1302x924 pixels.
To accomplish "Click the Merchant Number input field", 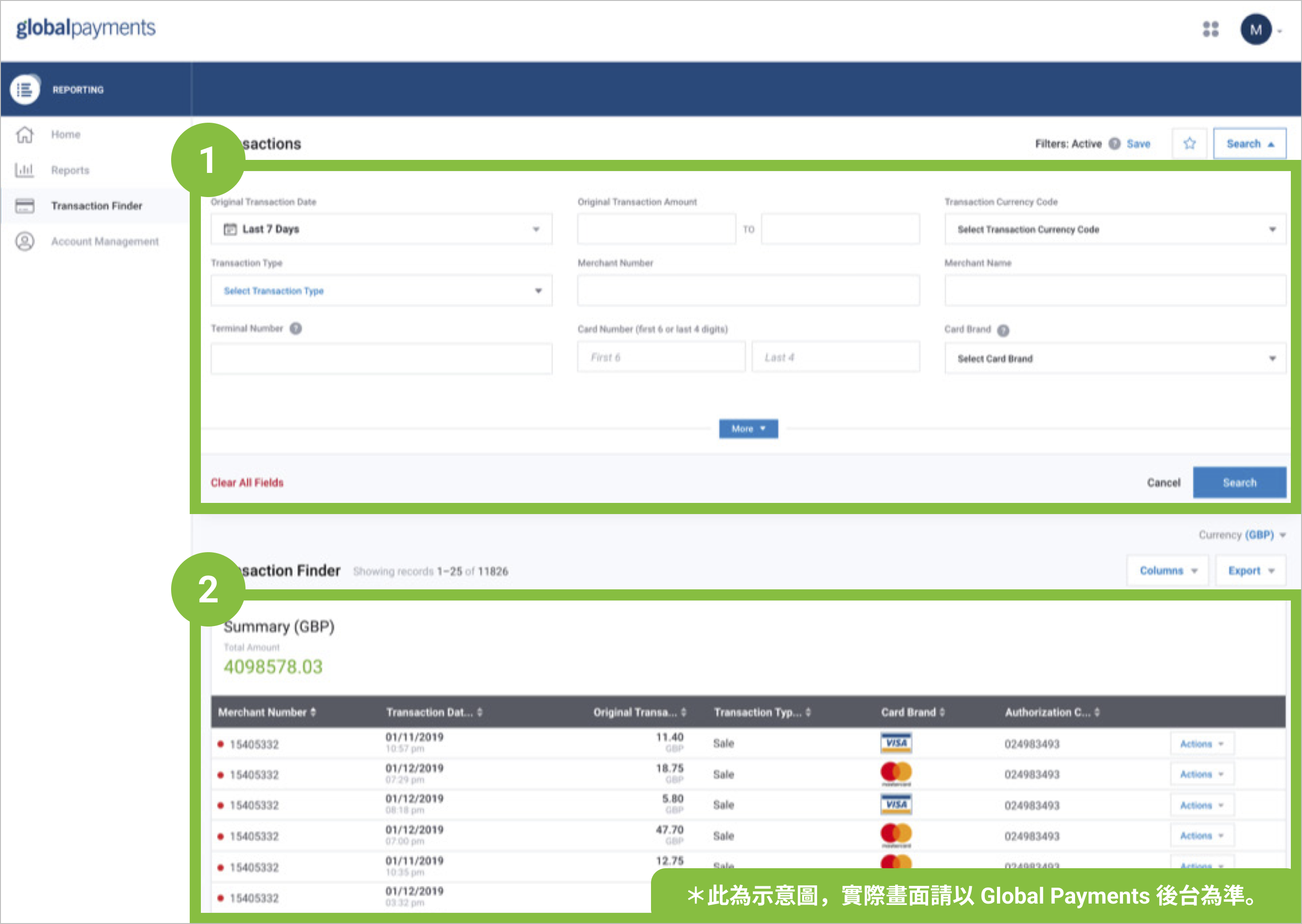I will 748,291.
